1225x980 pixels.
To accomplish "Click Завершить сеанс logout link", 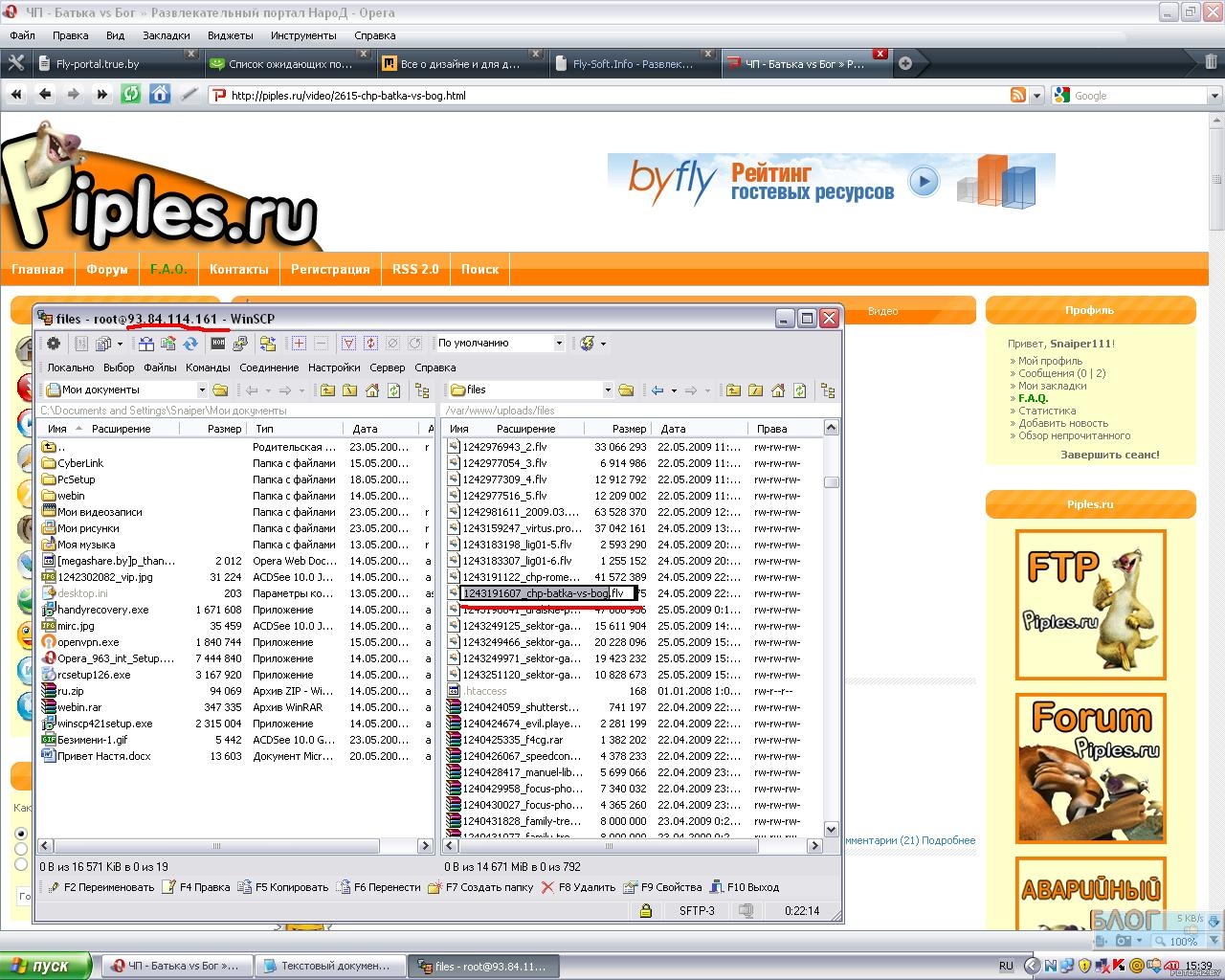I will [1110, 455].
